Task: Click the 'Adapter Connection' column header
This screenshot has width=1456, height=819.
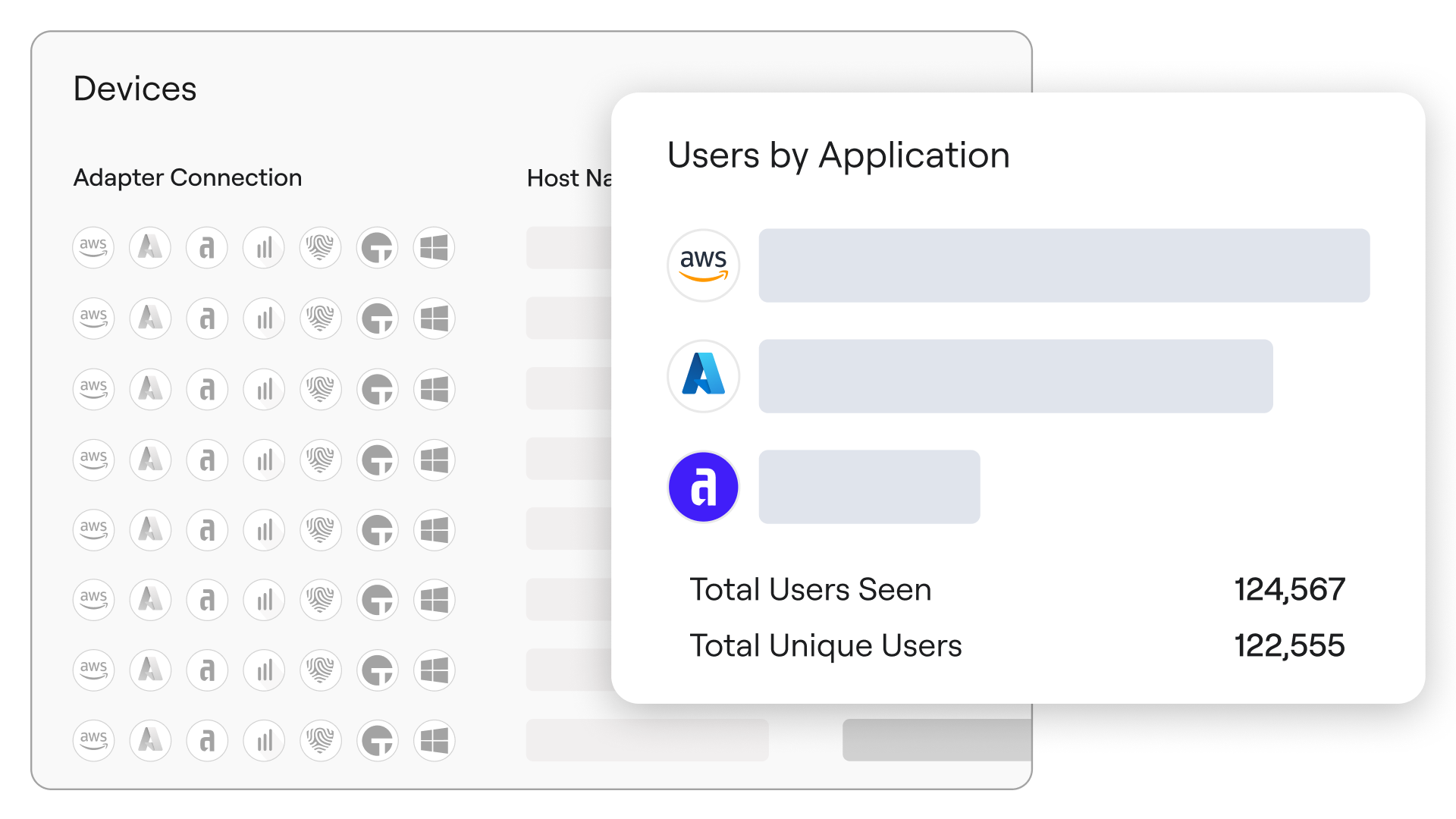Action: [x=187, y=177]
